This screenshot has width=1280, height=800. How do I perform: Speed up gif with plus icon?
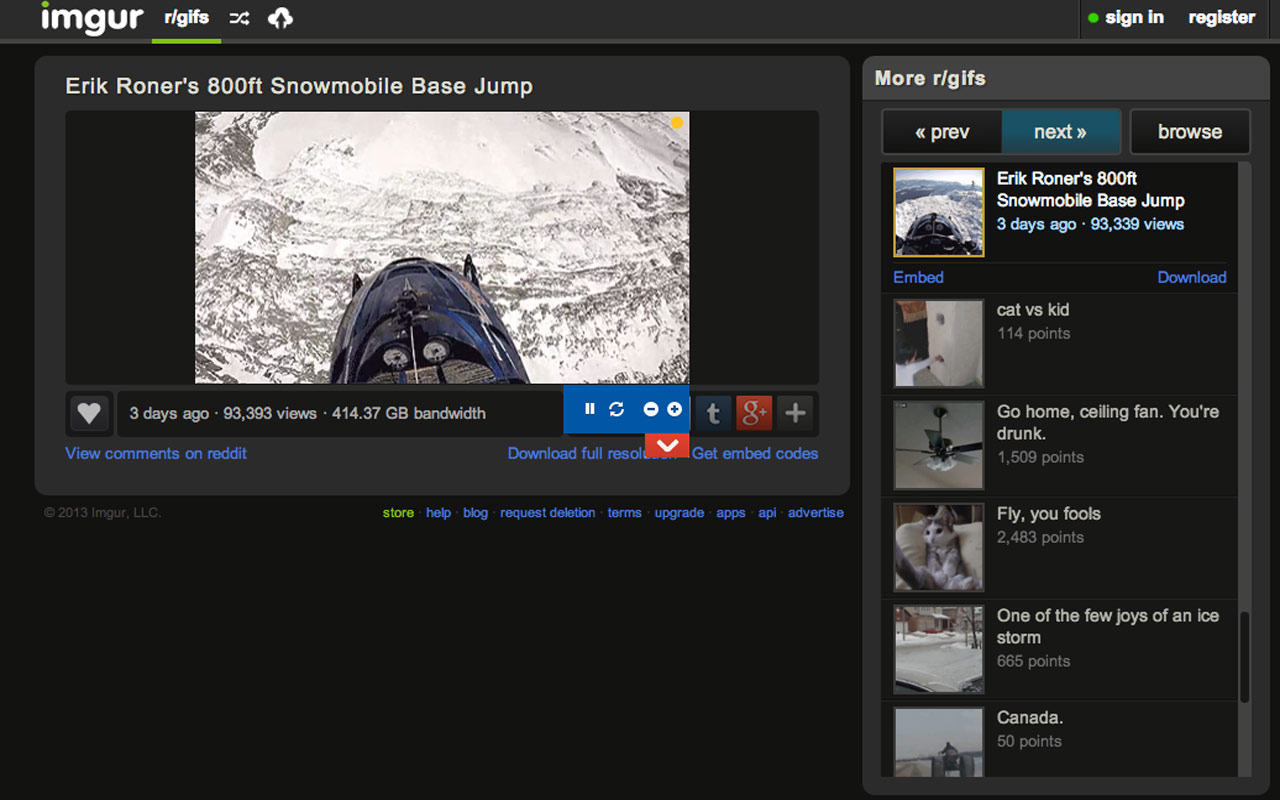tap(675, 409)
